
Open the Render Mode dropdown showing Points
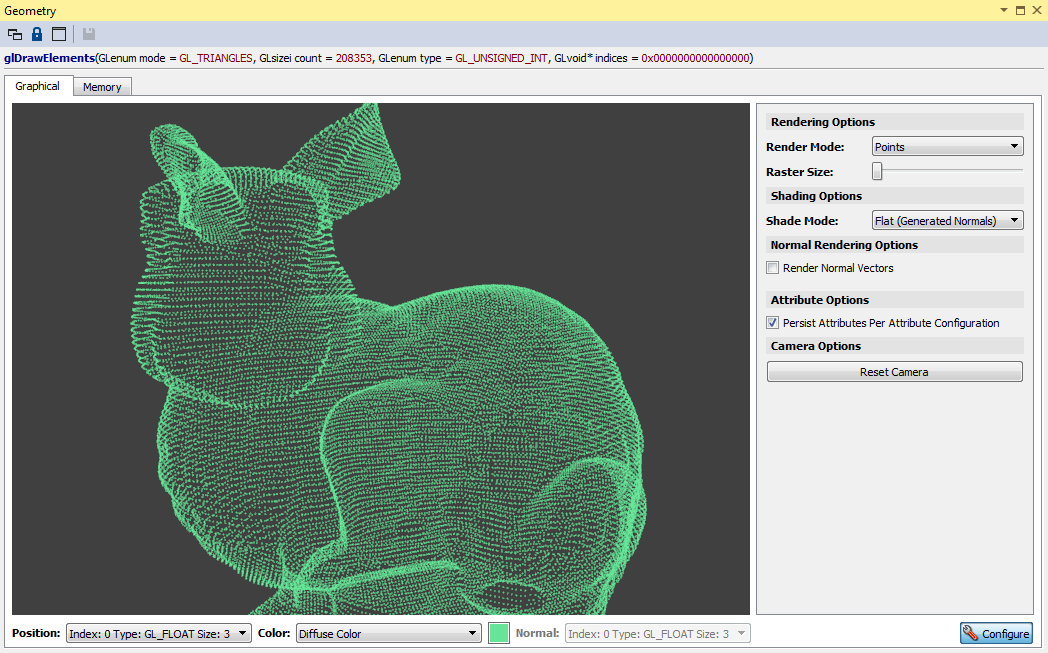coord(947,147)
